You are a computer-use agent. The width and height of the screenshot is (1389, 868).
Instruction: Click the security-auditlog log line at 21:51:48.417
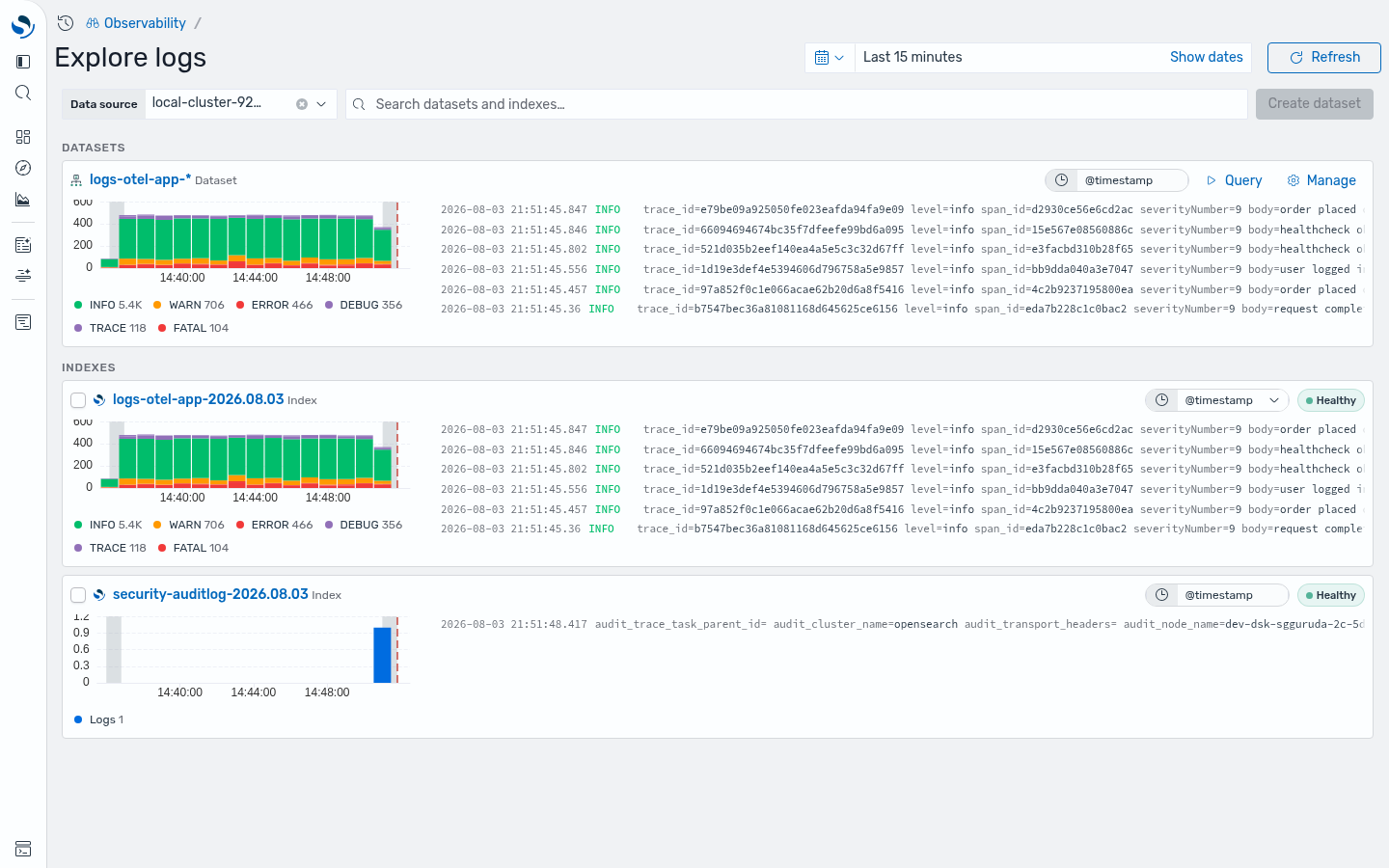coord(902,624)
